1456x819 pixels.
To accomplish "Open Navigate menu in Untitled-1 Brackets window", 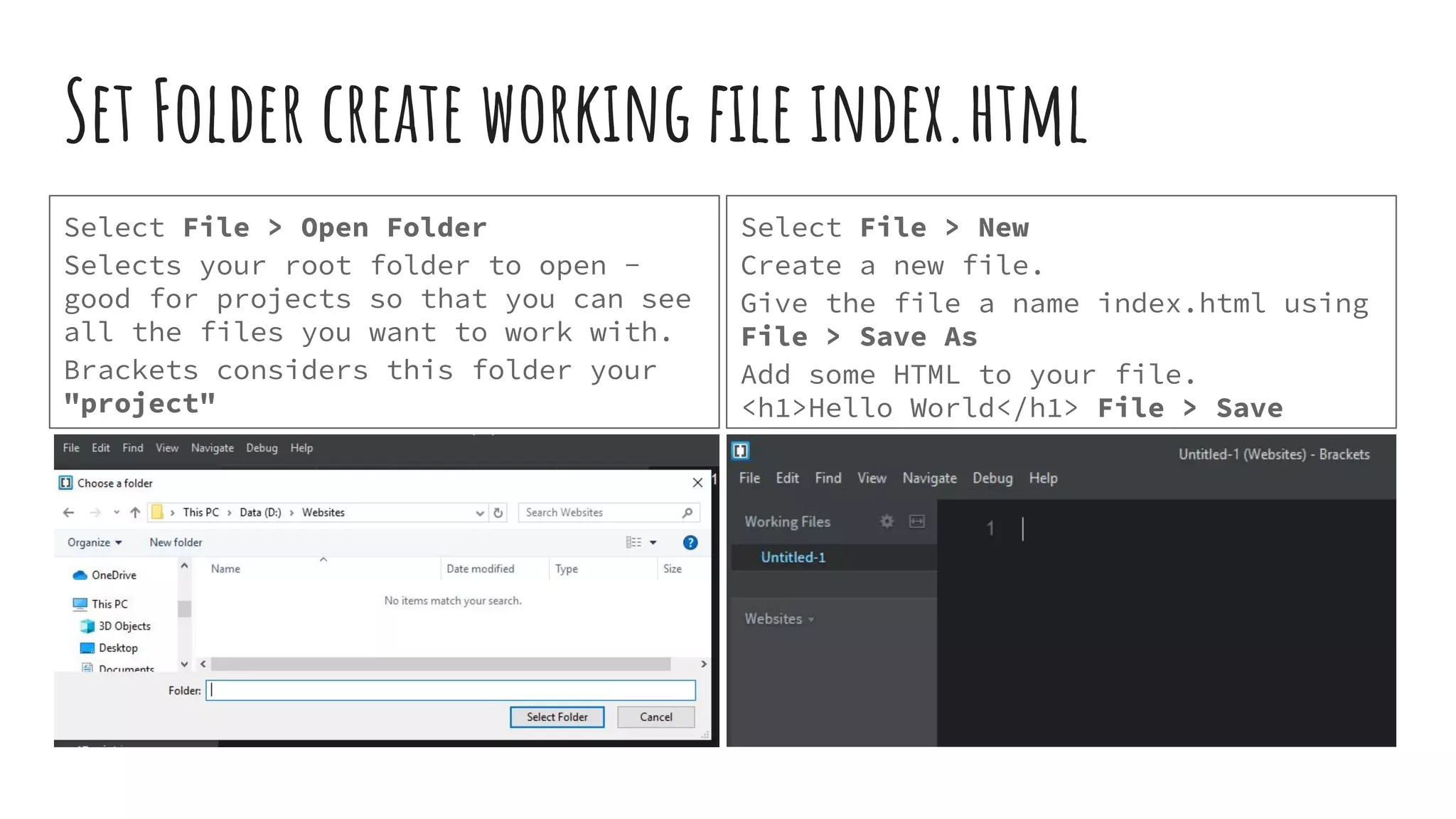I will [x=929, y=478].
